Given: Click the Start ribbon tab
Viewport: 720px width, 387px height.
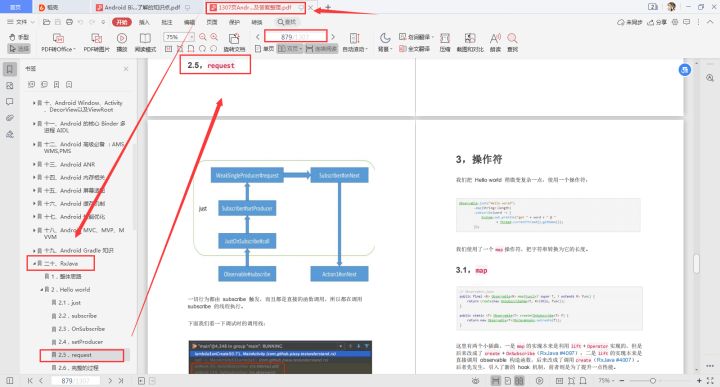Looking at the screenshot, I should pos(122,22).
